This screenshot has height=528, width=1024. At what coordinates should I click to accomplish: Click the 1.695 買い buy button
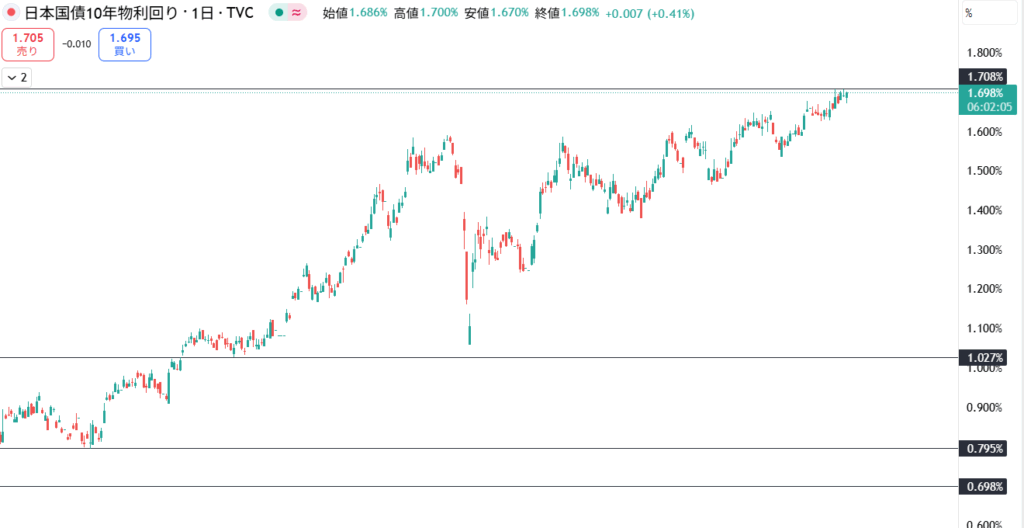pos(125,44)
